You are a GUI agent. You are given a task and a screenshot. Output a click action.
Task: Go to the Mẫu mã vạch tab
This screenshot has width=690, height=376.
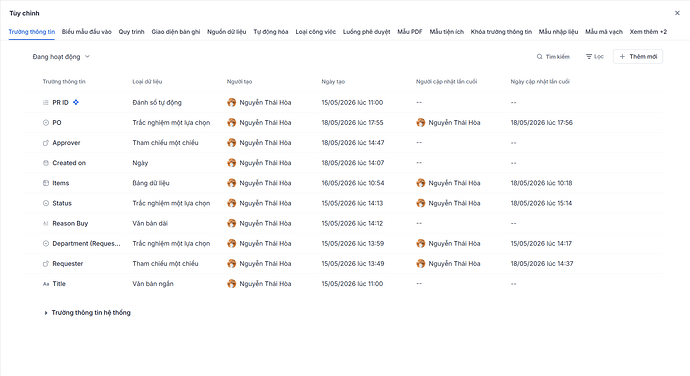coord(604,32)
